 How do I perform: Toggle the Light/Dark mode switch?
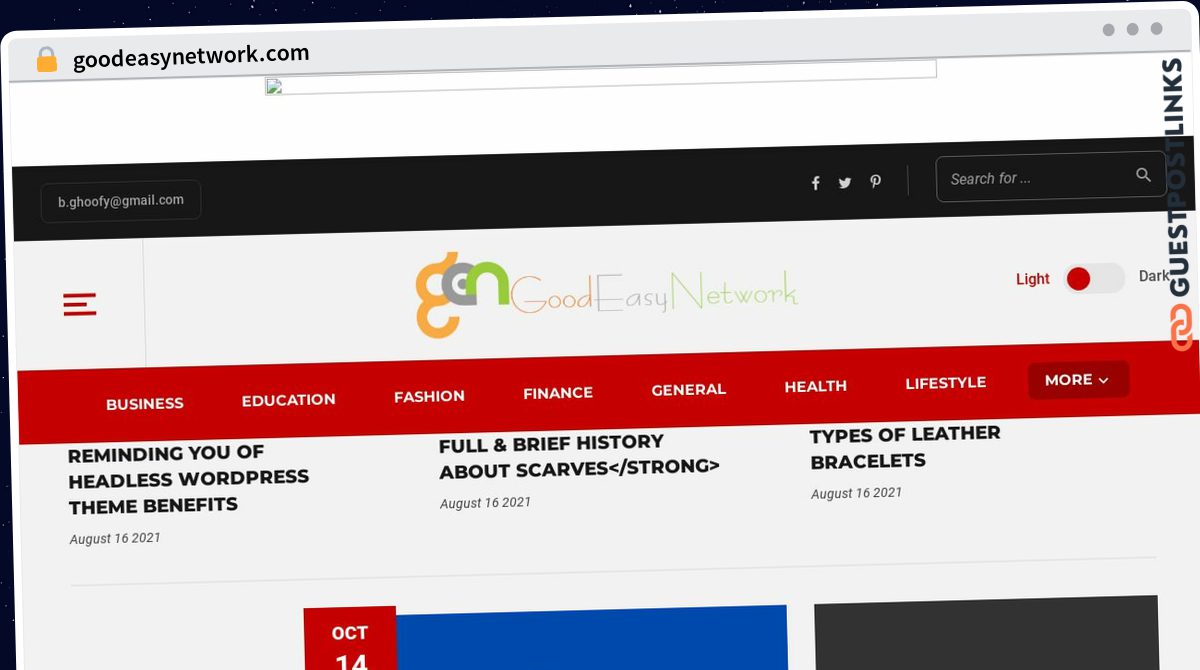coord(1094,279)
